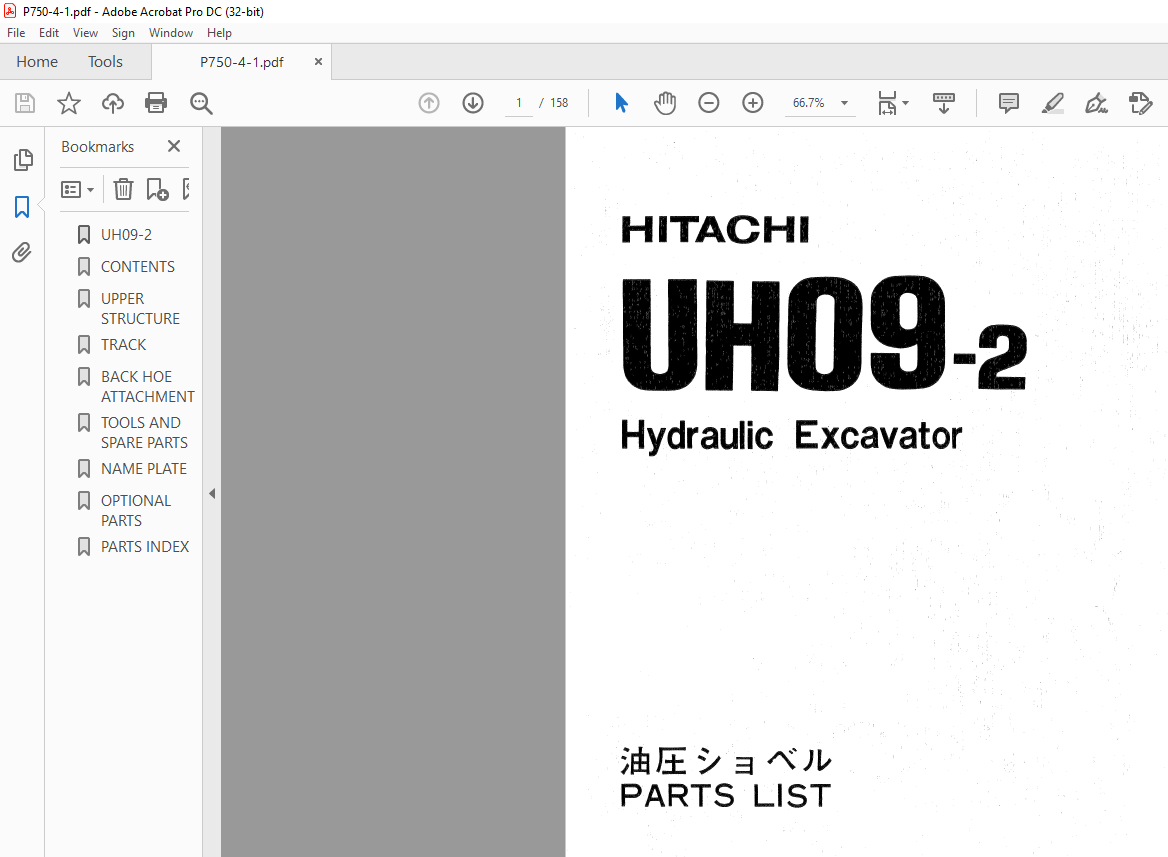
Task: Jump to NAME PLATE bookmark
Action: 144,469
